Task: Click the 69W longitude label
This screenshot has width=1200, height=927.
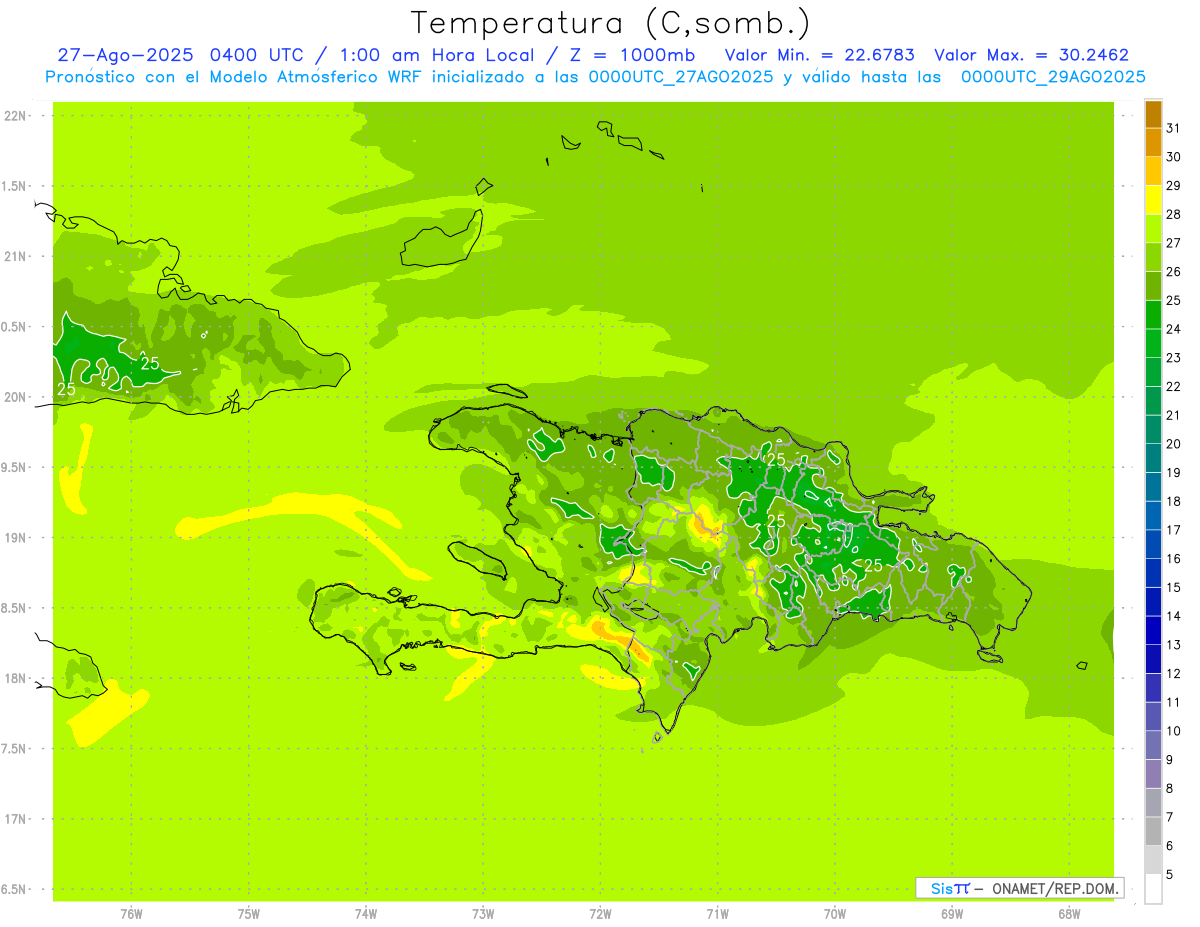Action: (952, 914)
